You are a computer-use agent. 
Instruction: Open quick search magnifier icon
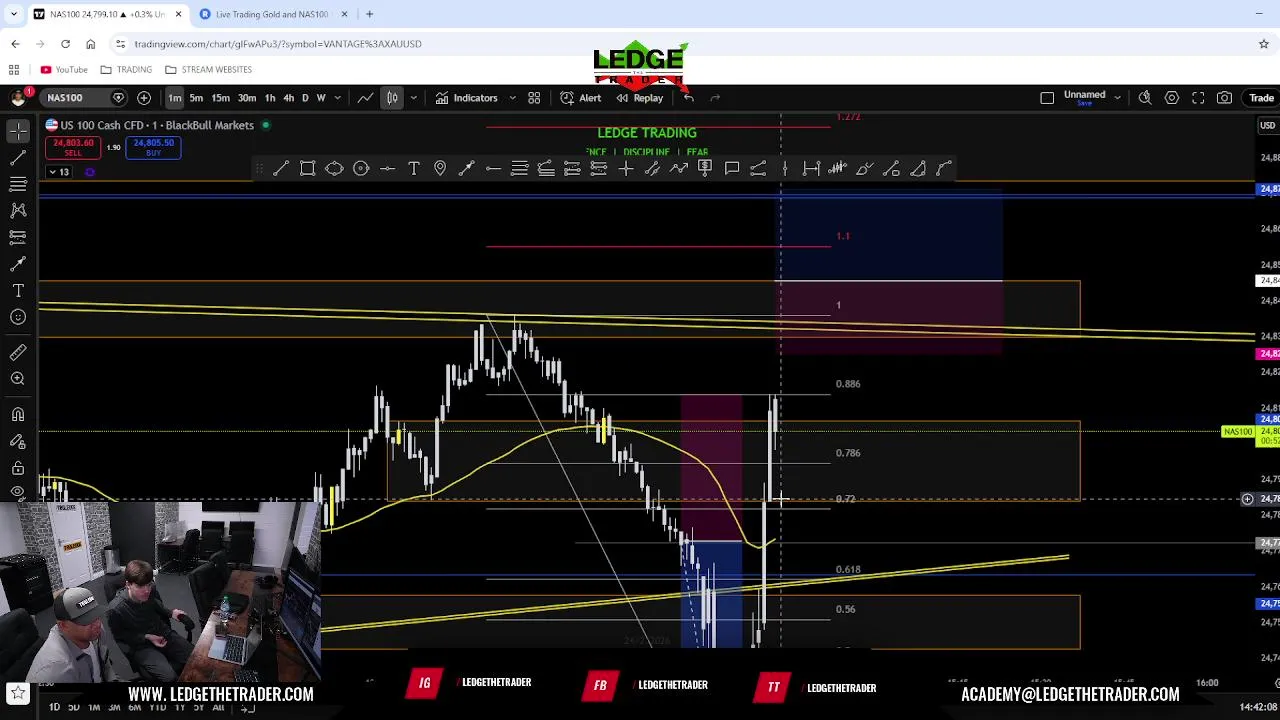coord(1145,98)
